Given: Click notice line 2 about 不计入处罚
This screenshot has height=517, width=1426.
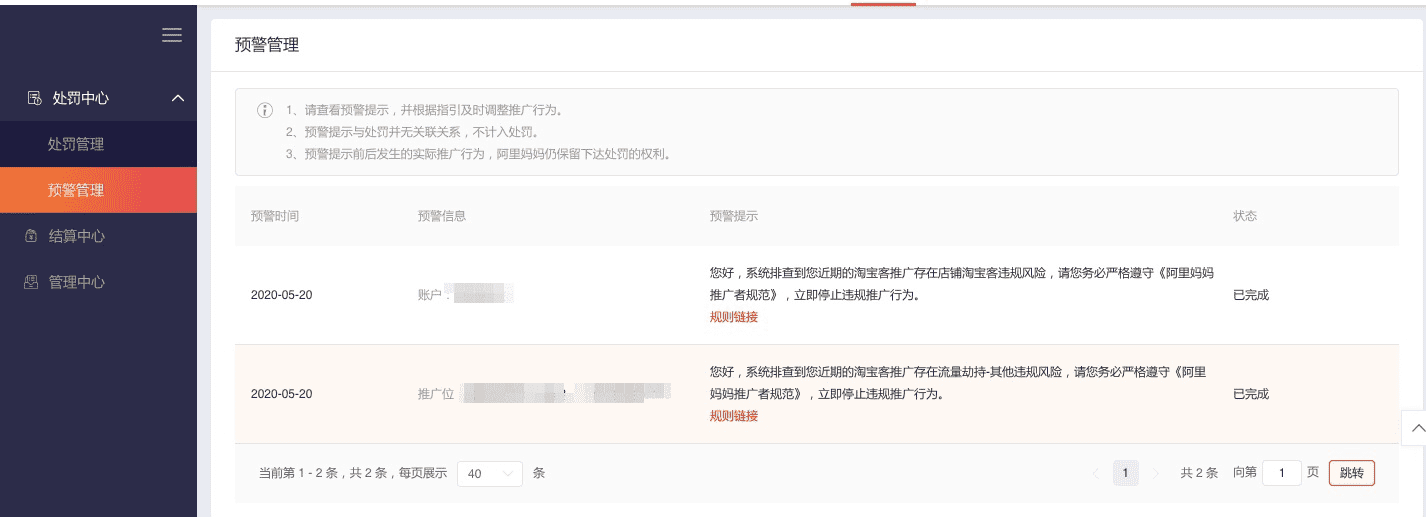Looking at the screenshot, I should click(x=412, y=132).
